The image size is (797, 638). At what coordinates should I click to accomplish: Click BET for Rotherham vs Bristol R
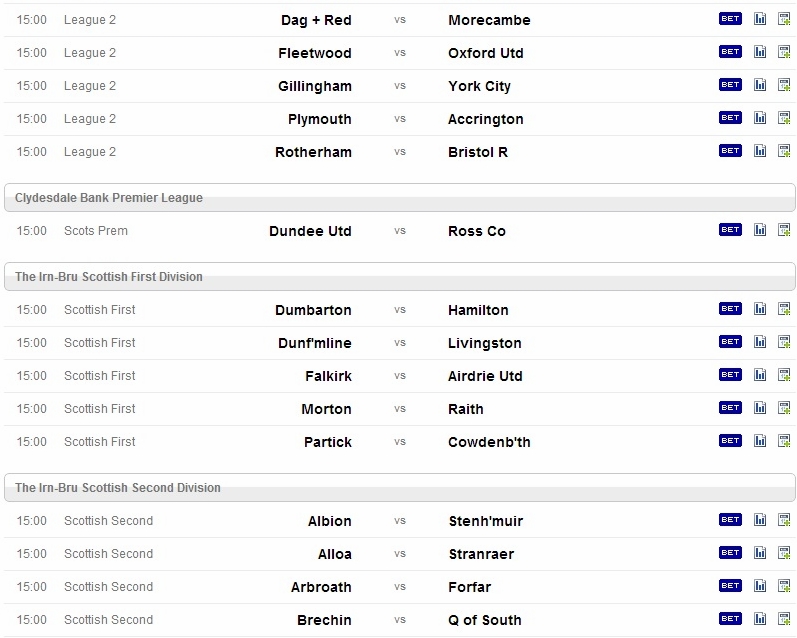[730, 151]
